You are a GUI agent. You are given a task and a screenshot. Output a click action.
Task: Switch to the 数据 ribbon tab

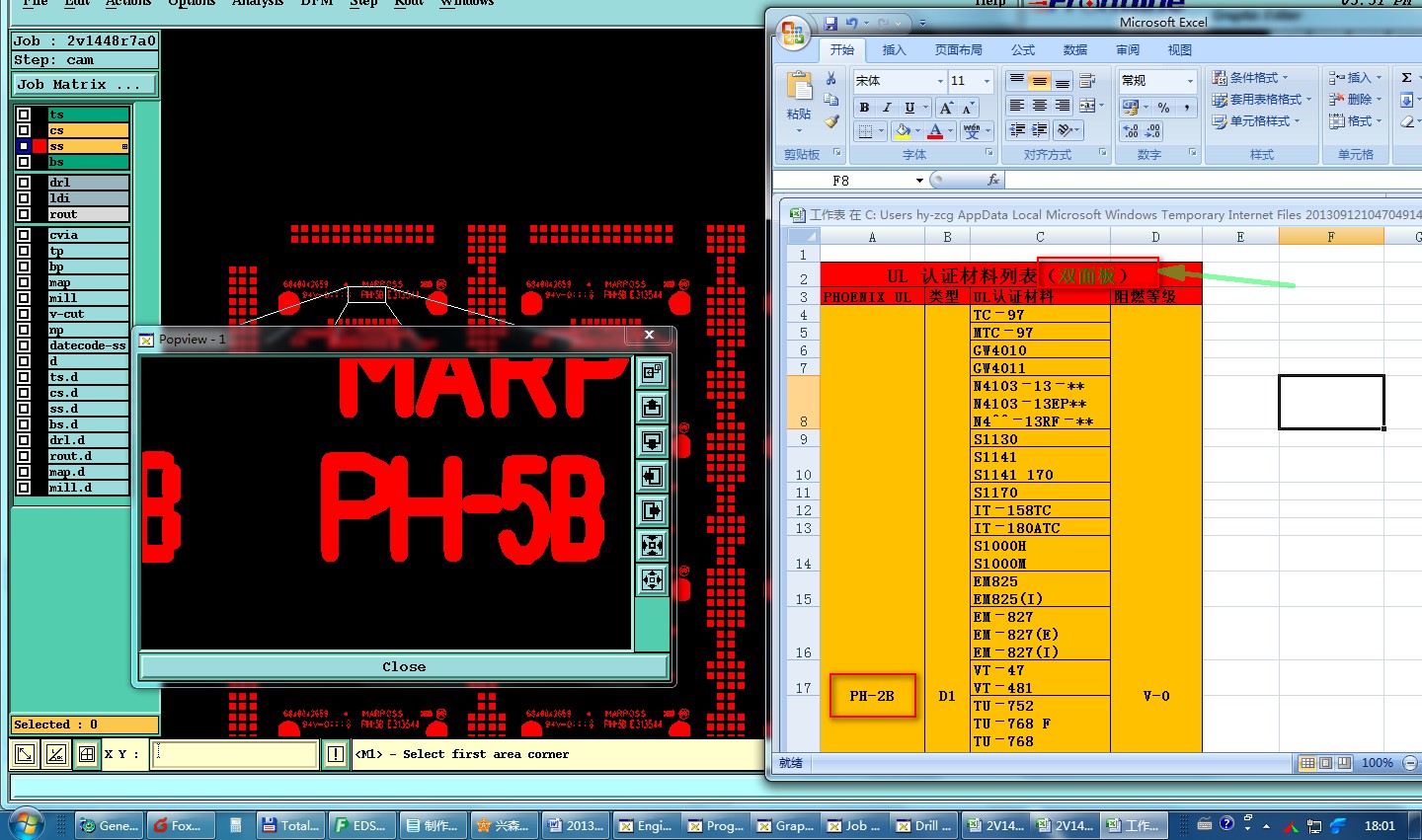pos(1075,50)
